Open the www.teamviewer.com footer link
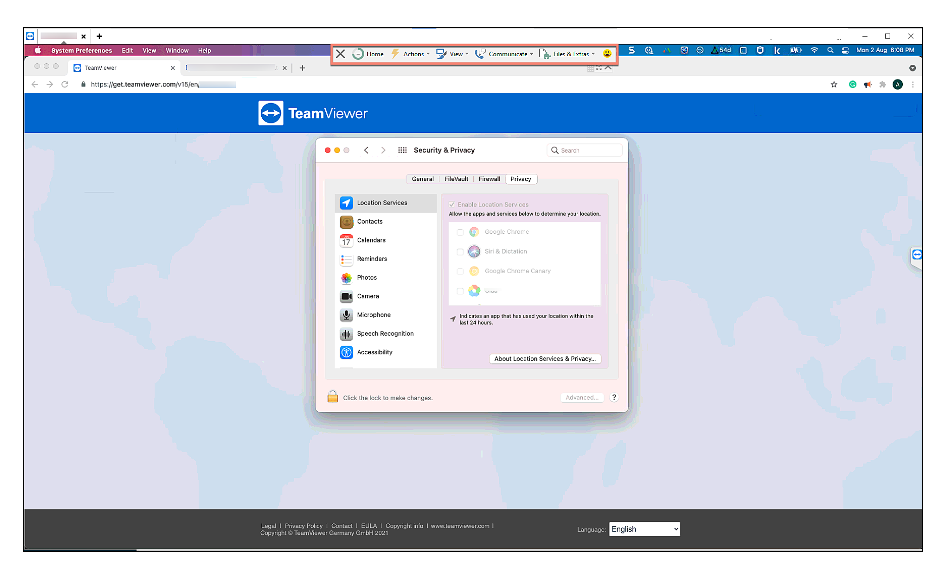This screenshot has height=569, width=950. [460, 526]
